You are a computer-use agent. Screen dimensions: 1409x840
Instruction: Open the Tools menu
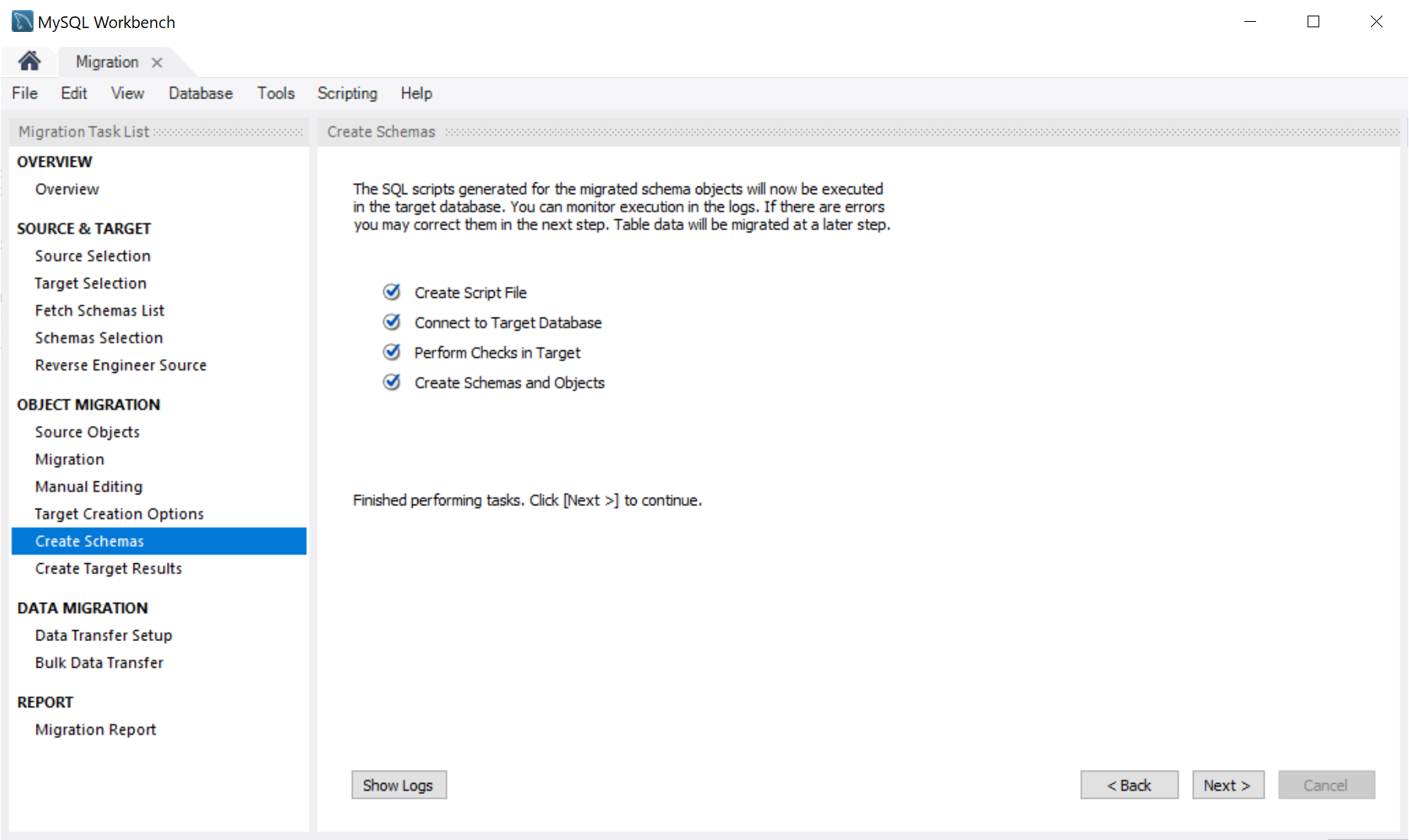coord(275,94)
